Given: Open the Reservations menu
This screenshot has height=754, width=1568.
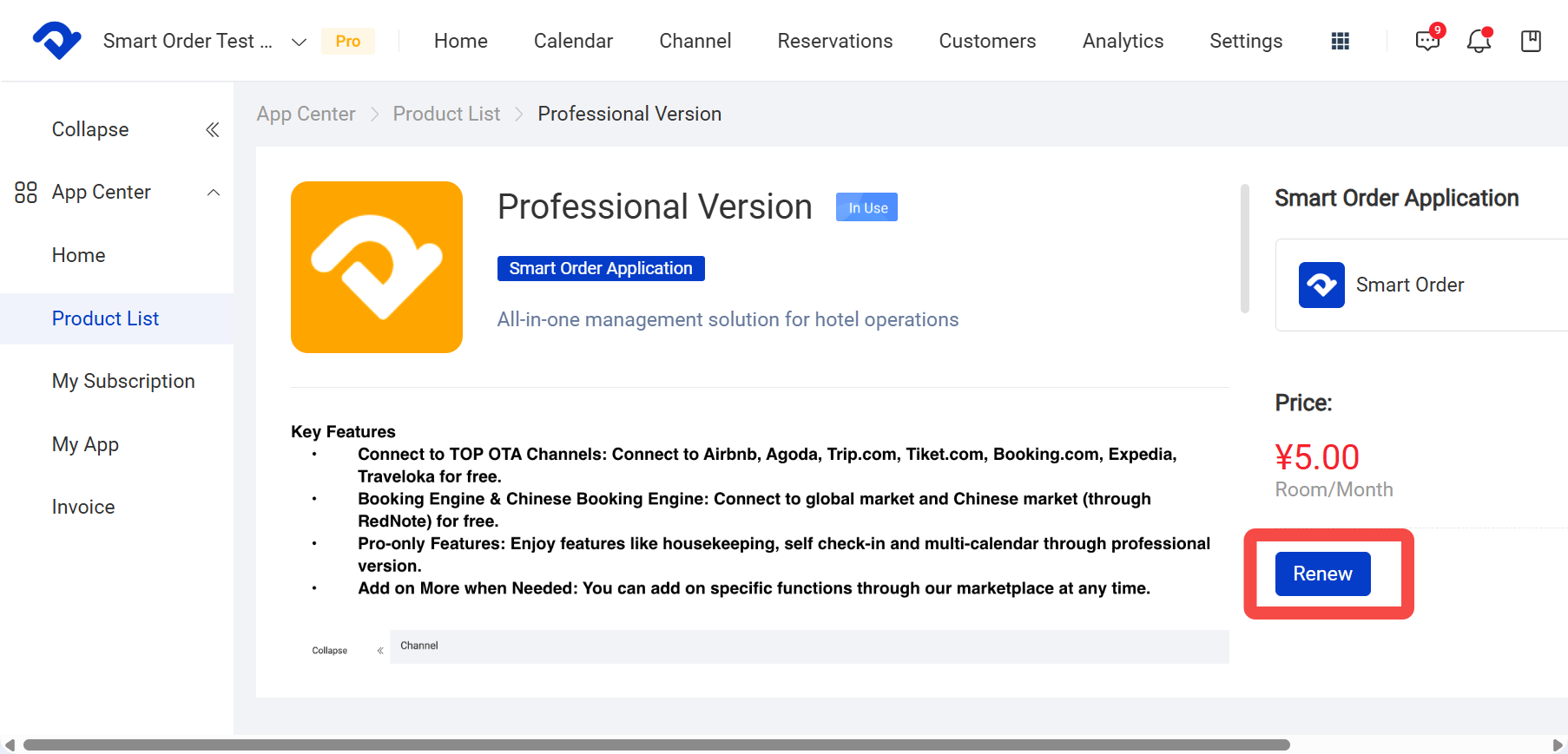Looking at the screenshot, I should coord(835,41).
